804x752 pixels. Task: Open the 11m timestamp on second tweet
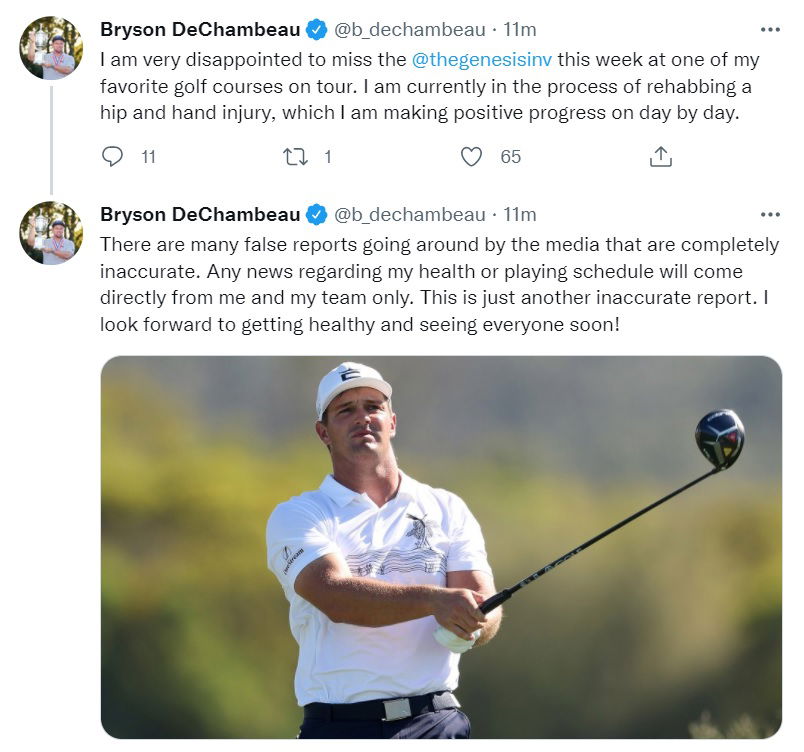coord(520,214)
